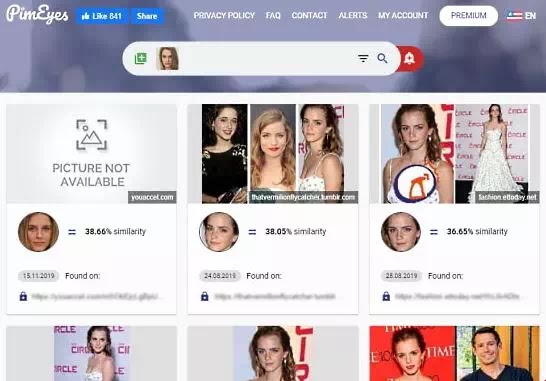The width and height of the screenshot is (546, 381).
Task: Add another photo with green plus icon
Action: pyautogui.click(x=141, y=59)
